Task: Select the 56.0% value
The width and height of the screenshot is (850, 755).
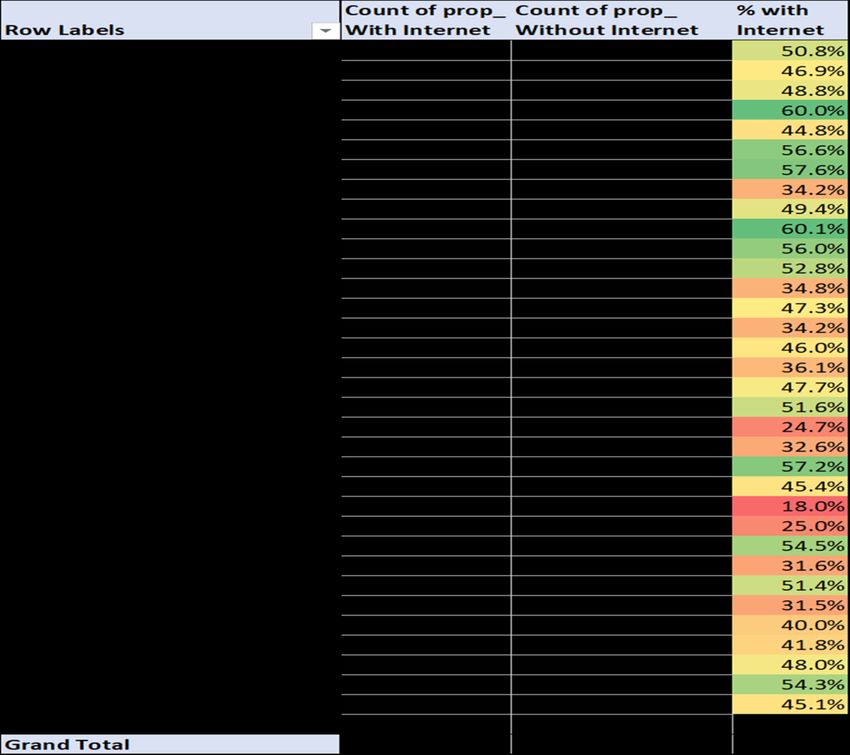Action: click(789, 249)
